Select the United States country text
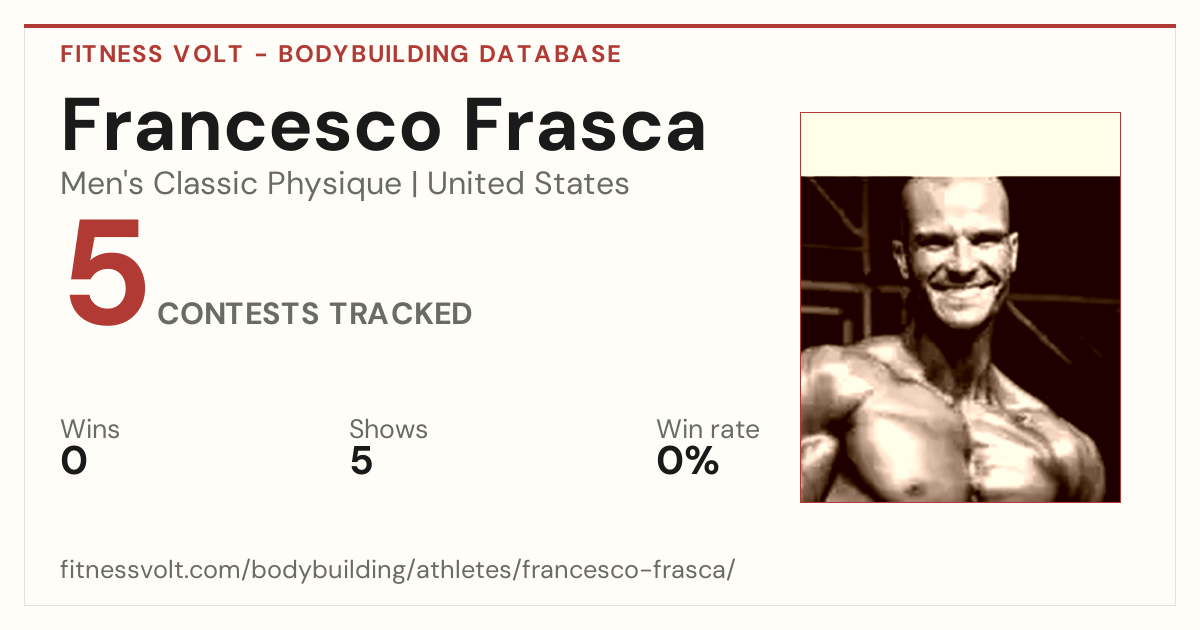 pyautogui.click(x=528, y=184)
